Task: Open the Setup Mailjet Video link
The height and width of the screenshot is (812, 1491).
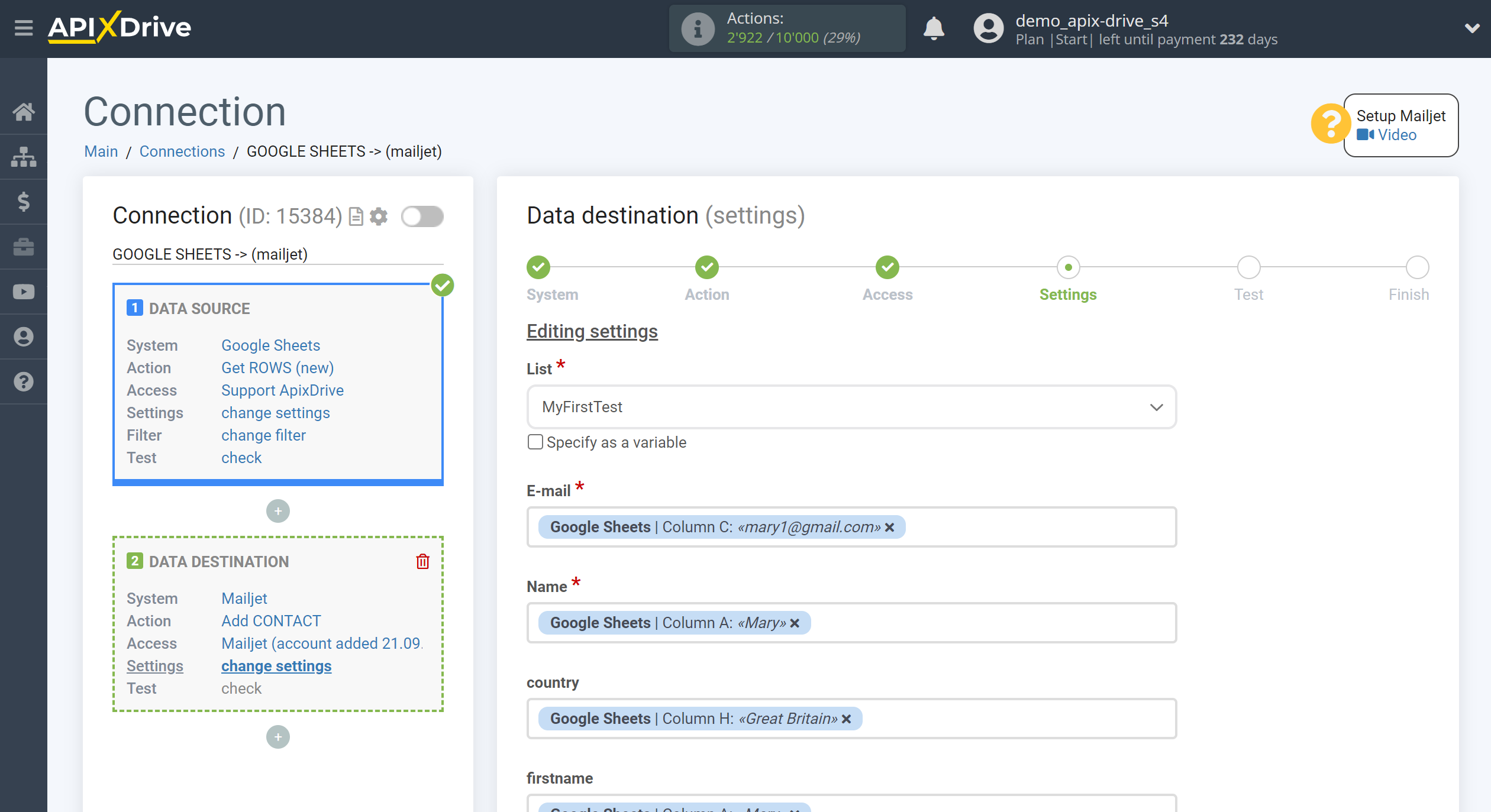Action: point(1387,135)
